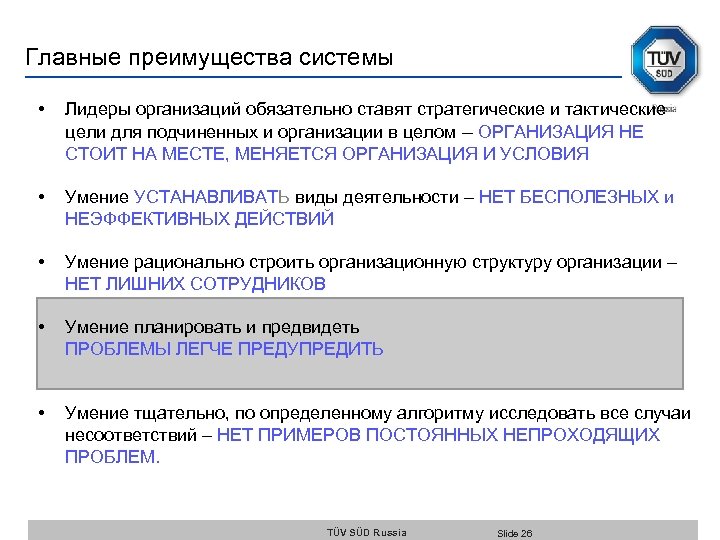Viewport: 720px width, 540px height.
Task: Click 'ОРГАНИЗАЦИЯ НЕ СТОИТ НА МЕСТЕ, МЕНЯЕТСЯ ОРГАНИЗАЦИЯ И УСЛОВИЯ'
Action: pyautogui.click(x=354, y=143)
